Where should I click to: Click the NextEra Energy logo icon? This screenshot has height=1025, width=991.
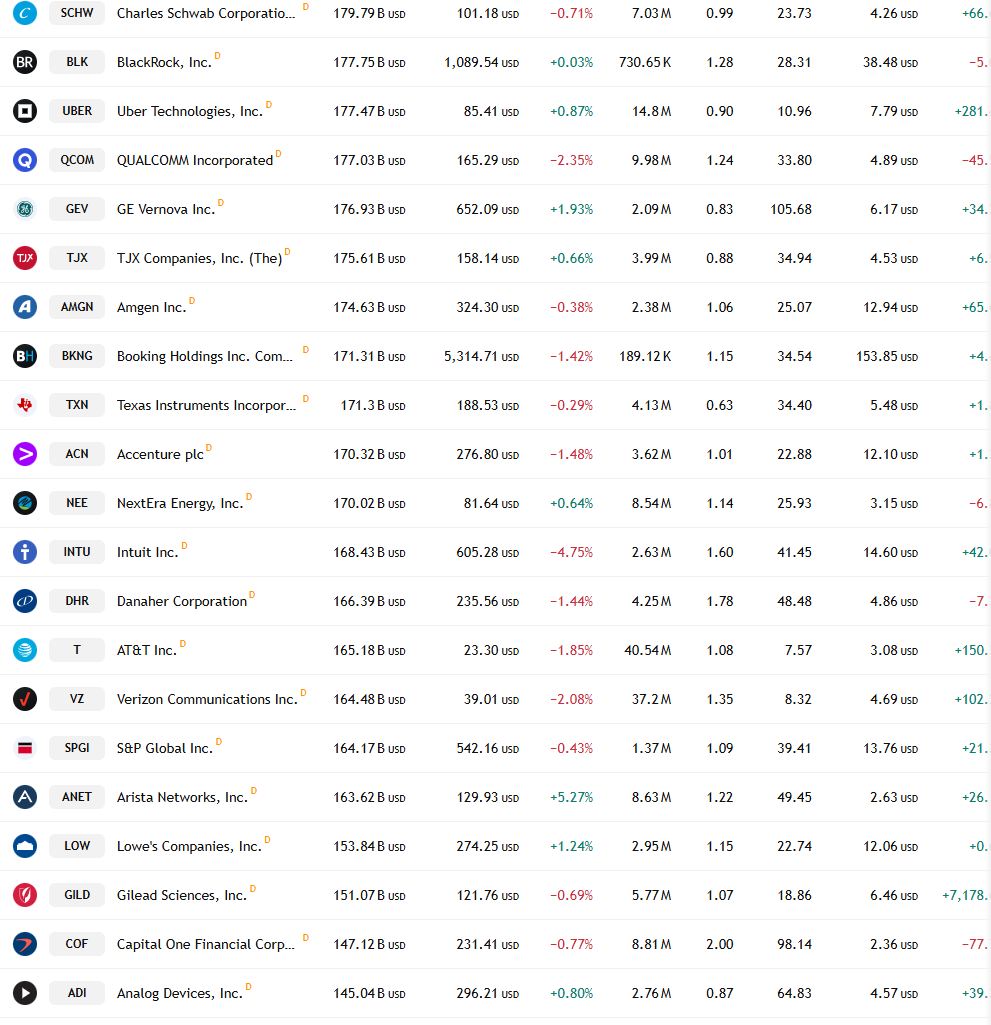(x=25, y=503)
